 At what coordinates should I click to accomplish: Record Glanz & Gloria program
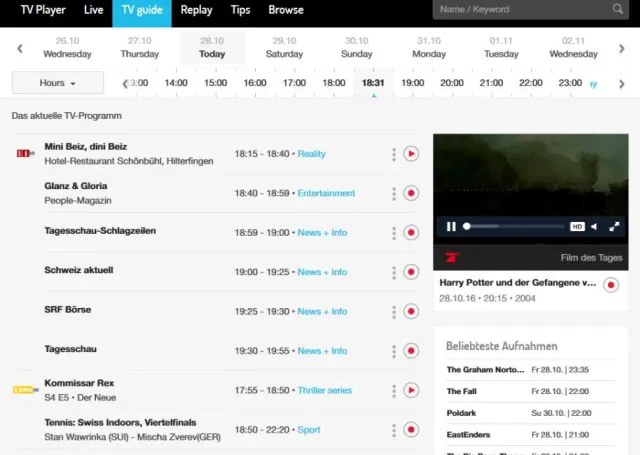tap(411, 193)
